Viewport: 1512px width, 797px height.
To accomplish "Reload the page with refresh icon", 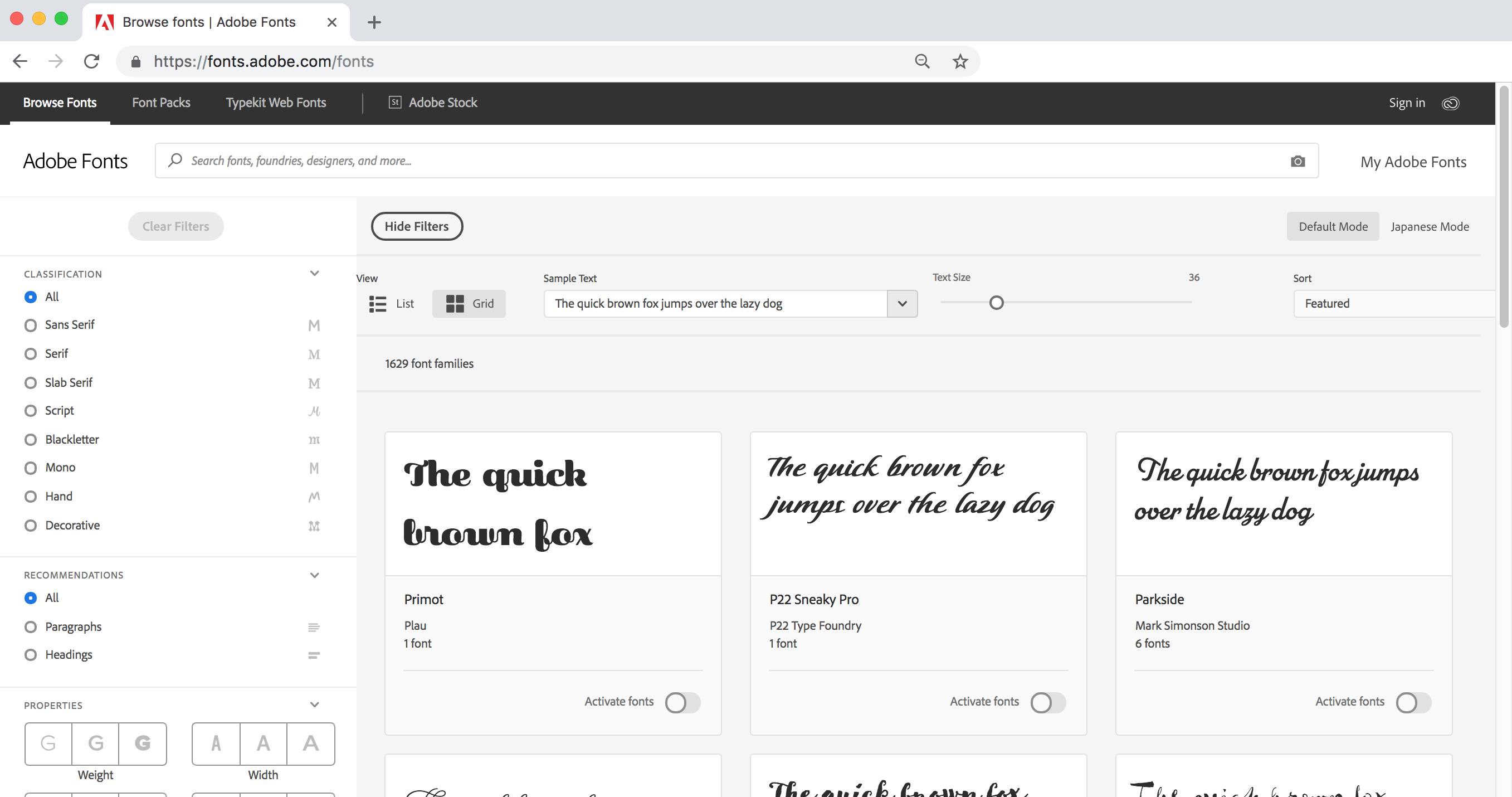I will (91, 61).
